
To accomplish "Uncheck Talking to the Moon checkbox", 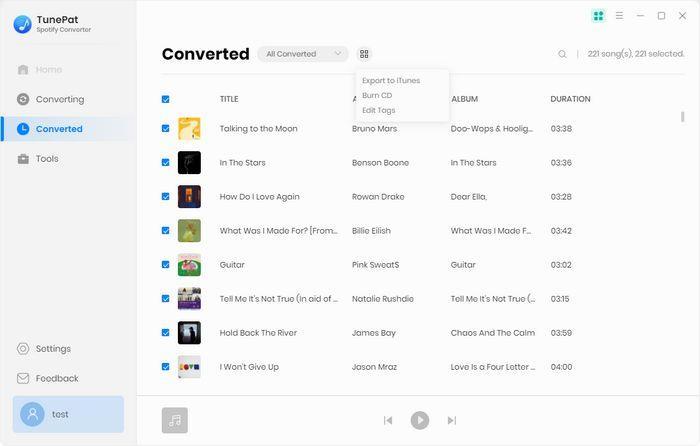I will [x=166, y=129].
